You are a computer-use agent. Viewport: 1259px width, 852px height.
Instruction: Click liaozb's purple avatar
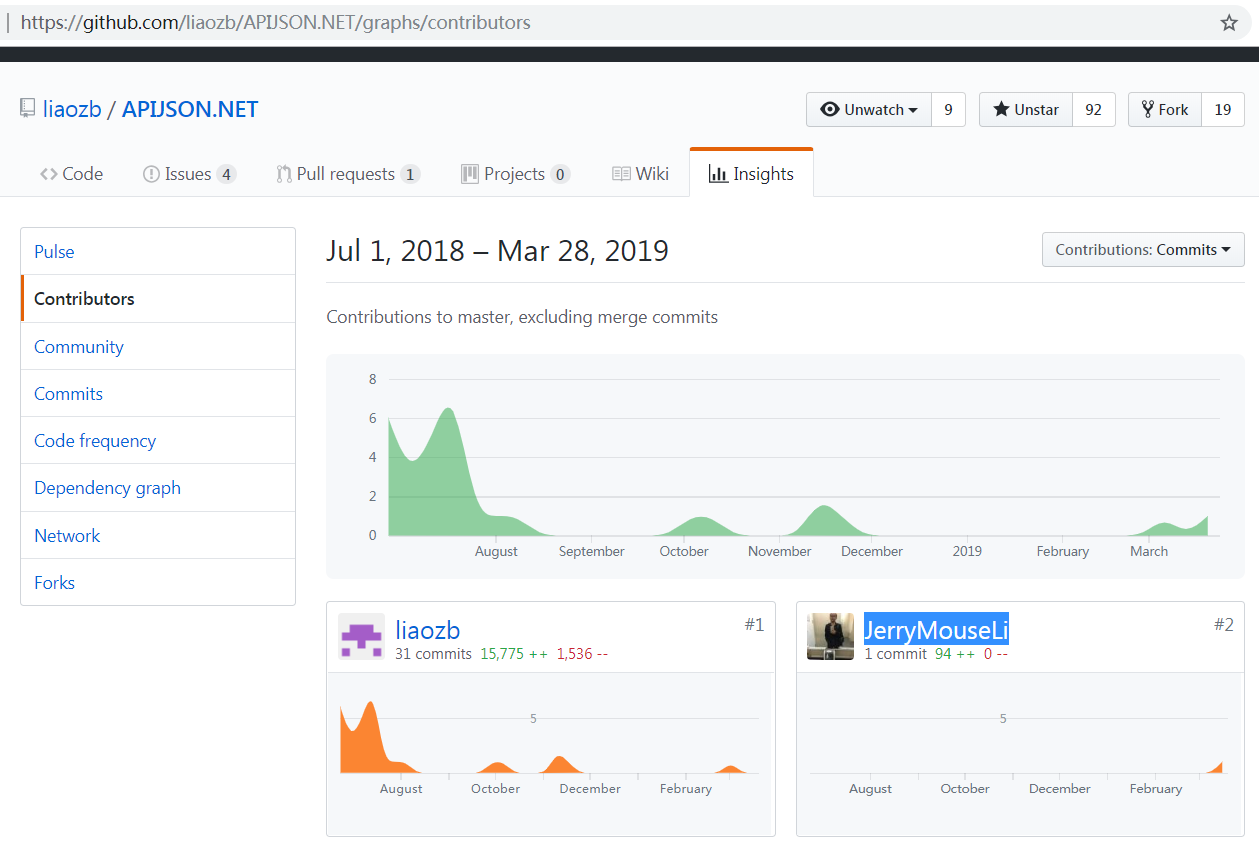coord(361,636)
